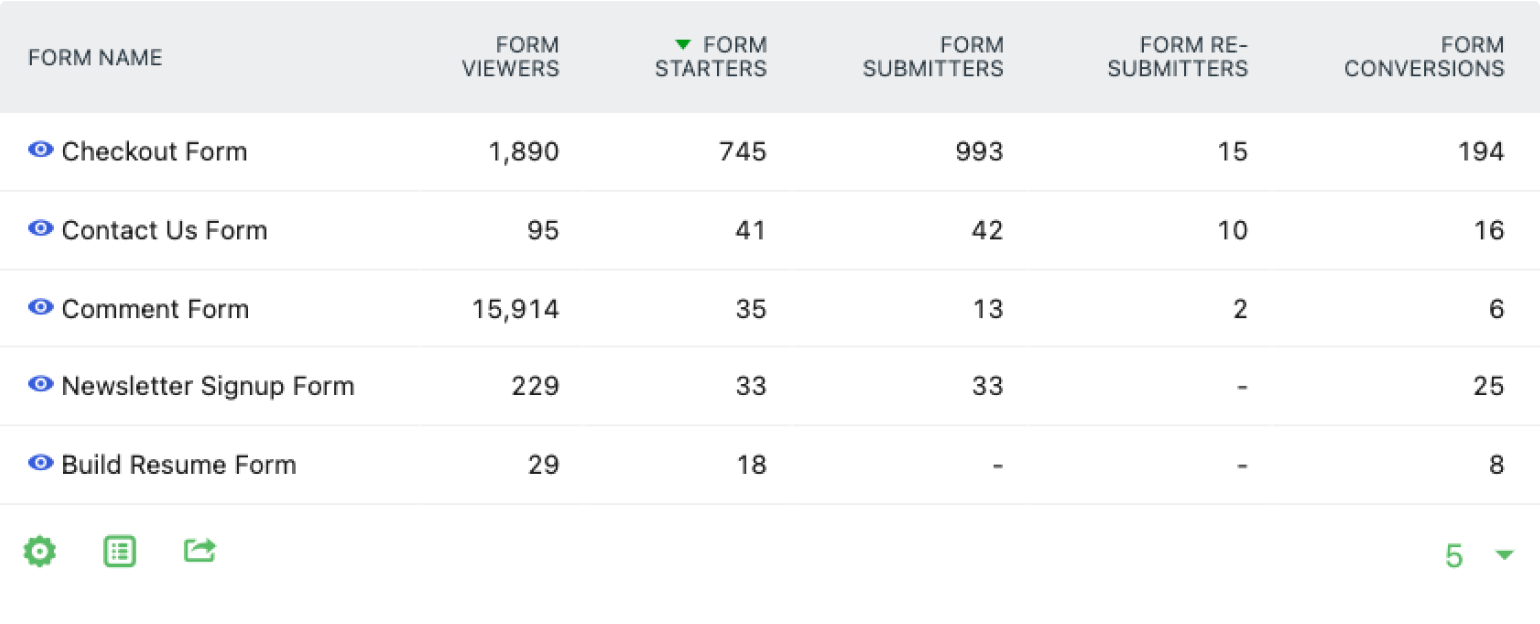Click the Comment Form viewers value 15,914
The width and height of the screenshot is (1540, 624).
[x=515, y=309]
